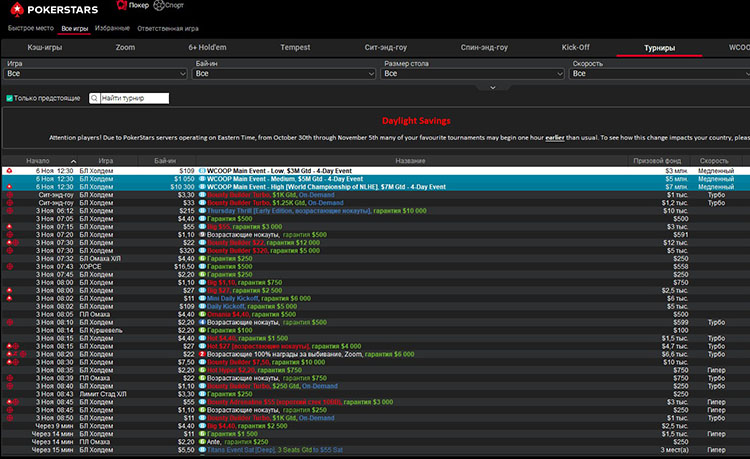Select the БЛ Омаха ХЛ Гарантия $250 row
The image size is (750, 459).
[376, 259]
